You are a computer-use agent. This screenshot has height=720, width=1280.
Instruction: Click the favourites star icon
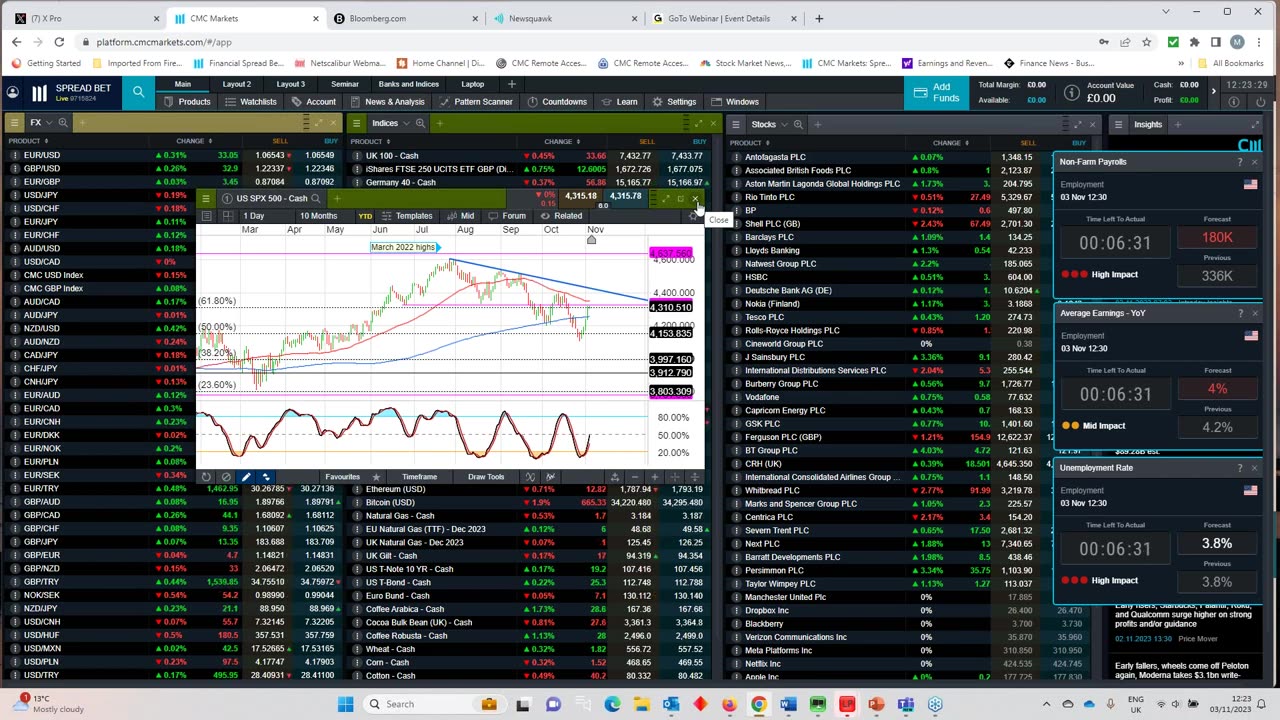(376, 477)
